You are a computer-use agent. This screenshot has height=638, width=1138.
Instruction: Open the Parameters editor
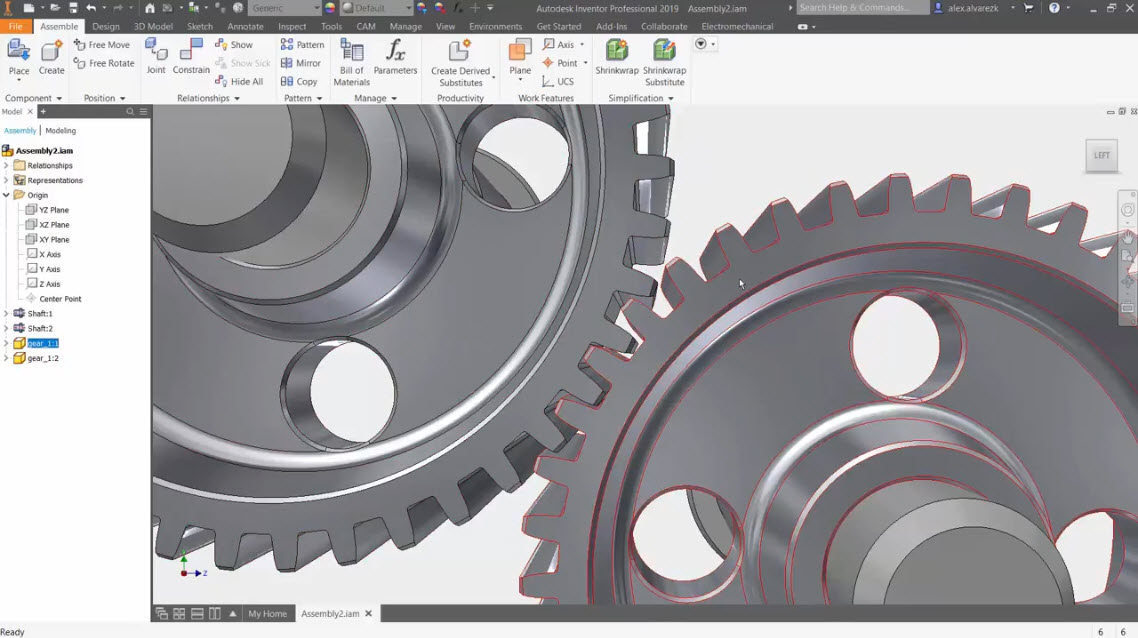pyautogui.click(x=396, y=57)
